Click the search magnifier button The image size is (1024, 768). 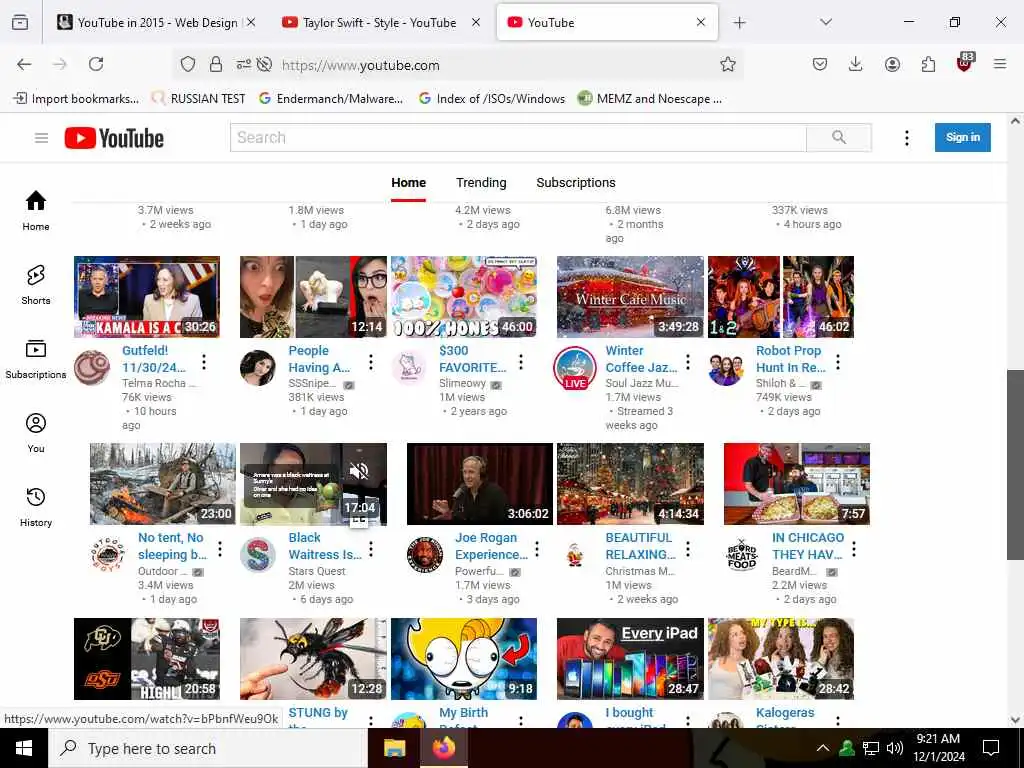pyautogui.click(x=839, y=137)
